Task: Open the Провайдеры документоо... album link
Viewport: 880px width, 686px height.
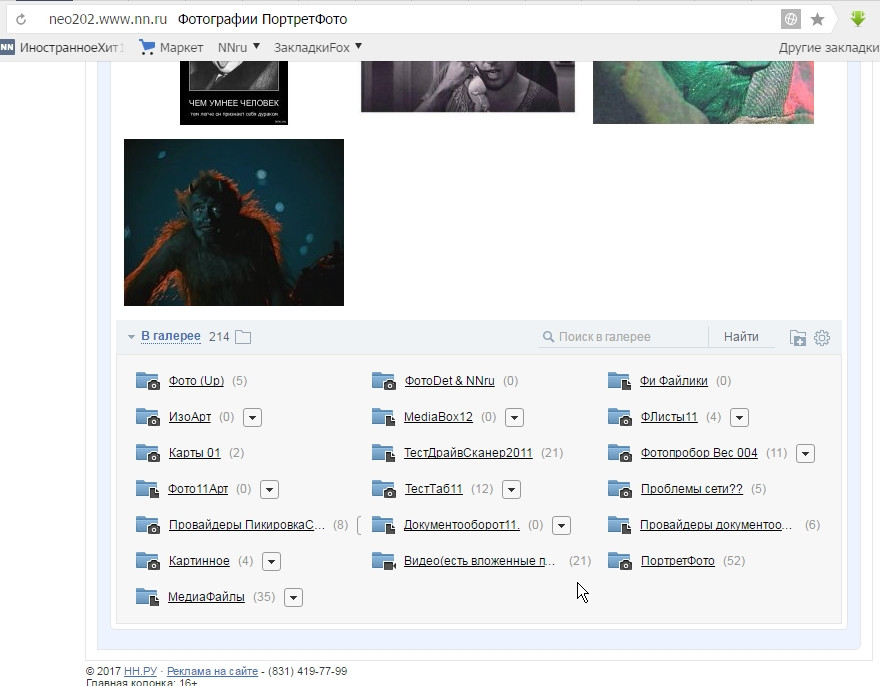Action: (x=716, y=525)
